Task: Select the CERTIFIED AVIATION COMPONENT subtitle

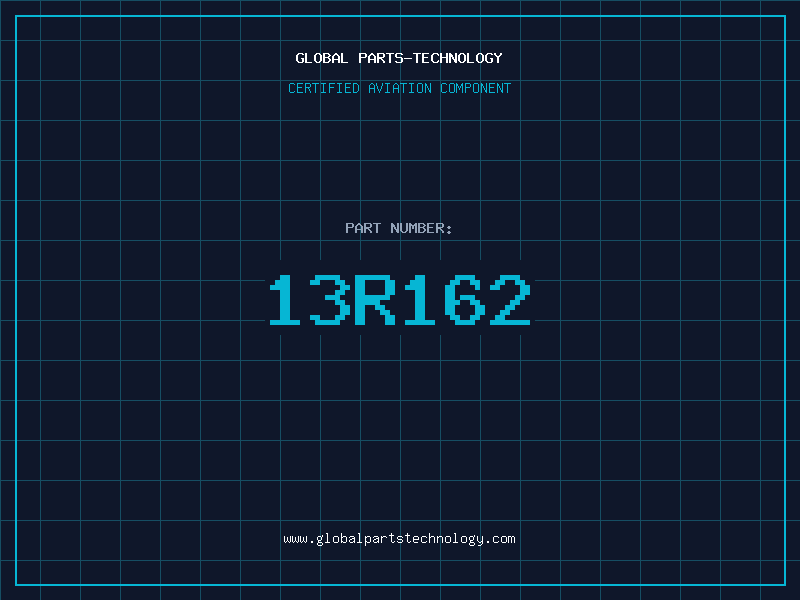Action: (399, 88)
